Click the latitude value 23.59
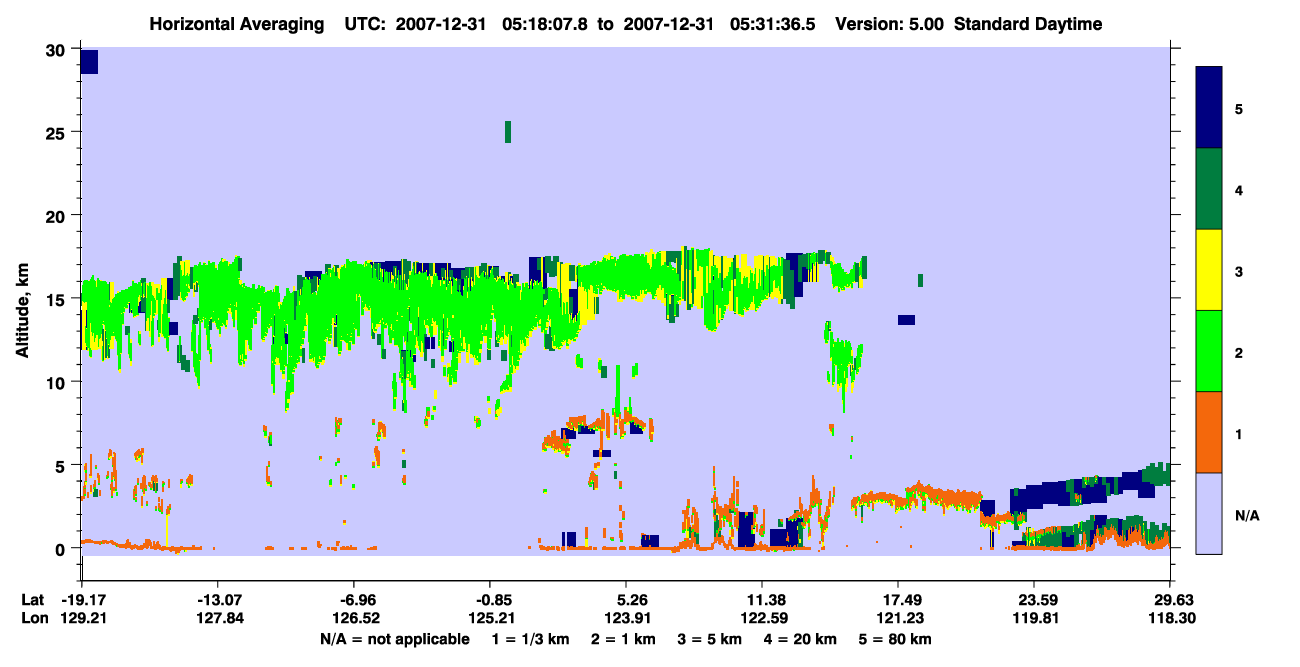The height and width of the screenshot is (667, 1300). click(x=1033, y=601)
